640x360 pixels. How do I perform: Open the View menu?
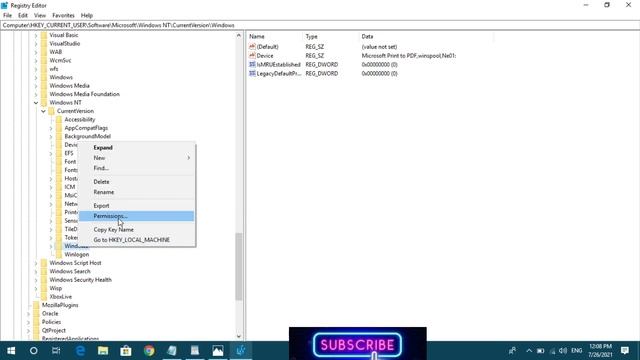[x=40, y=15]
